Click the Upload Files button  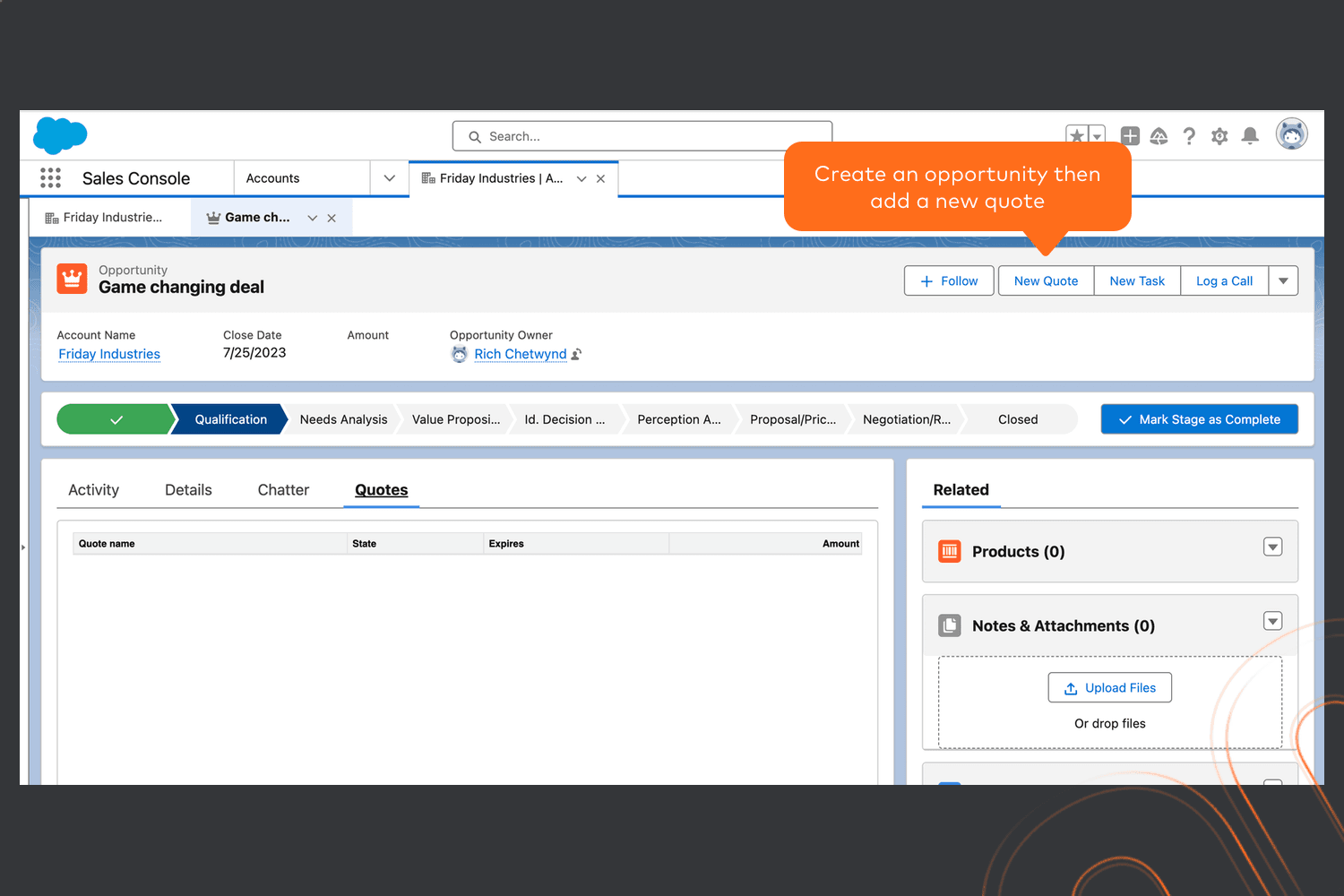point(1110,688)
